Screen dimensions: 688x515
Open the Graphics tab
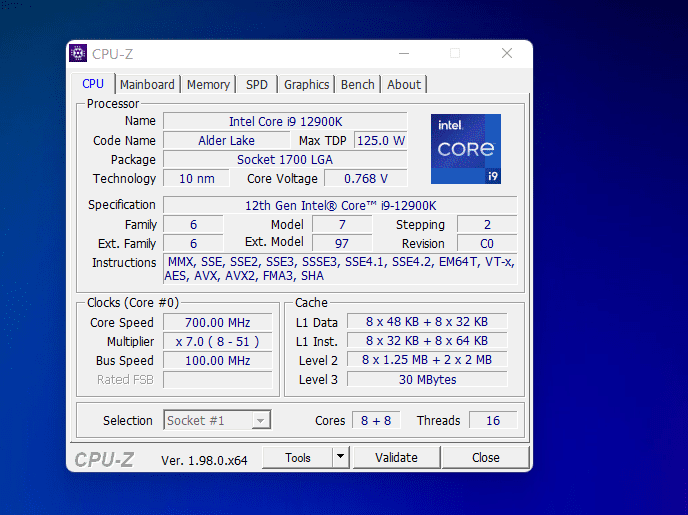[306, 84]
